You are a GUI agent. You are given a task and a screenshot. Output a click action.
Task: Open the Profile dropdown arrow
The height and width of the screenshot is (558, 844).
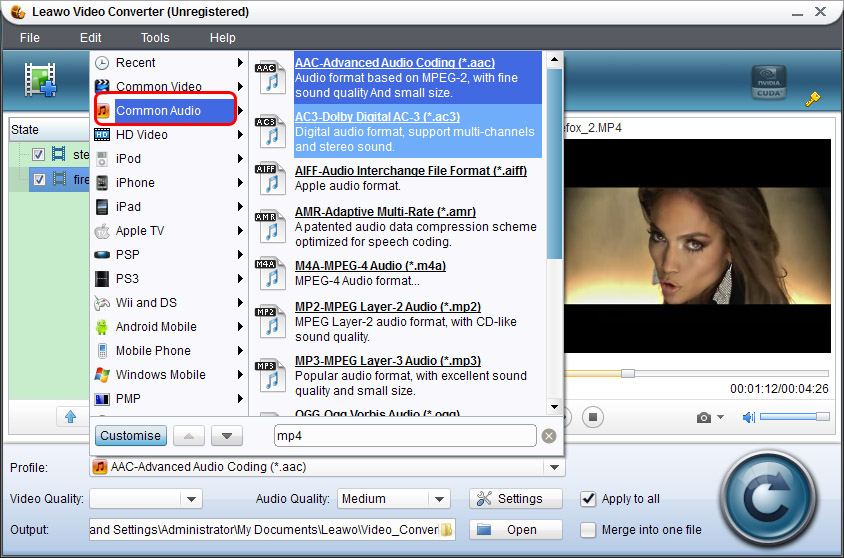[x=554, y=467]
